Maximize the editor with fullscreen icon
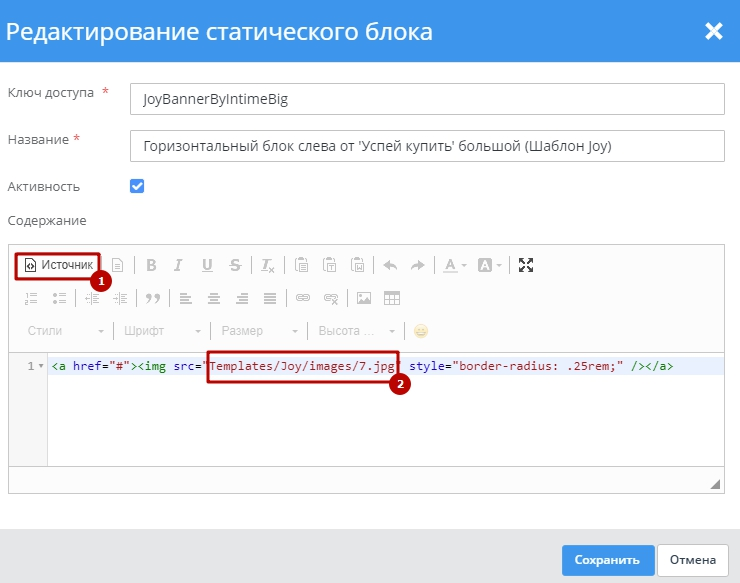 [526, 265]
